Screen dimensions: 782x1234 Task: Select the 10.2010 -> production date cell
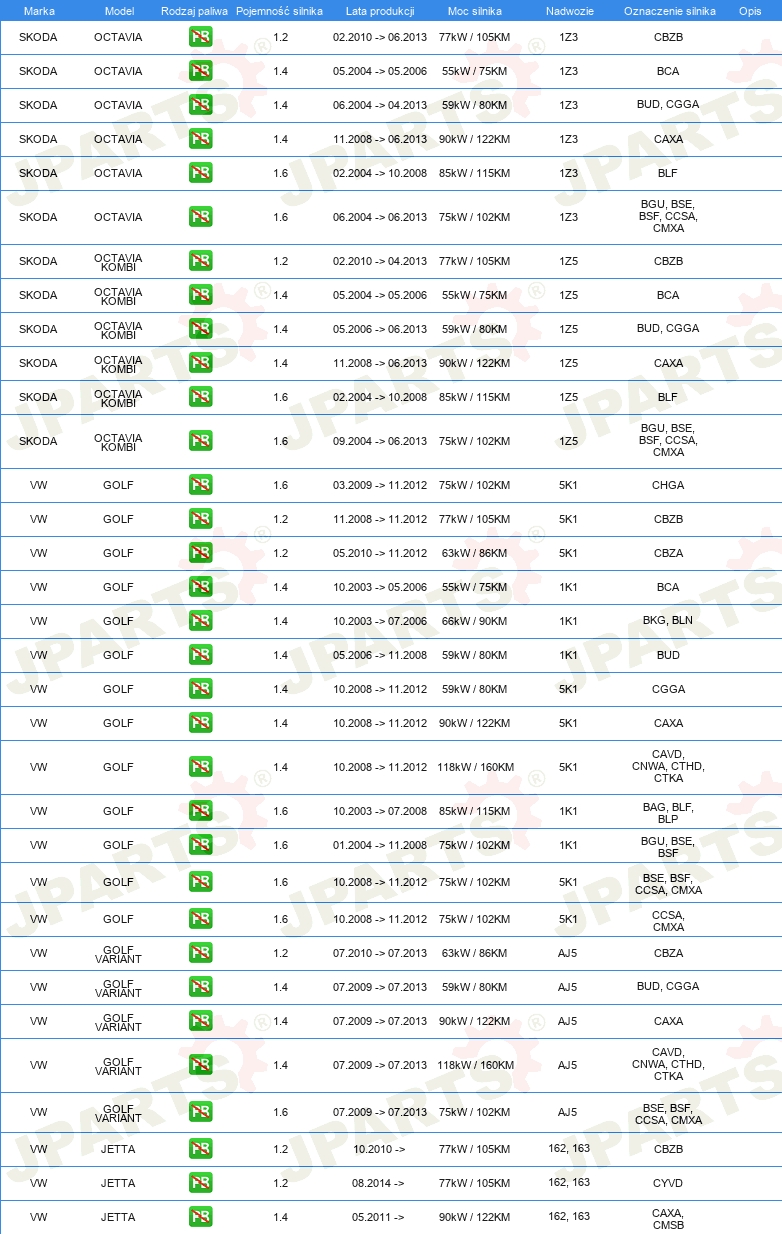379,1149
